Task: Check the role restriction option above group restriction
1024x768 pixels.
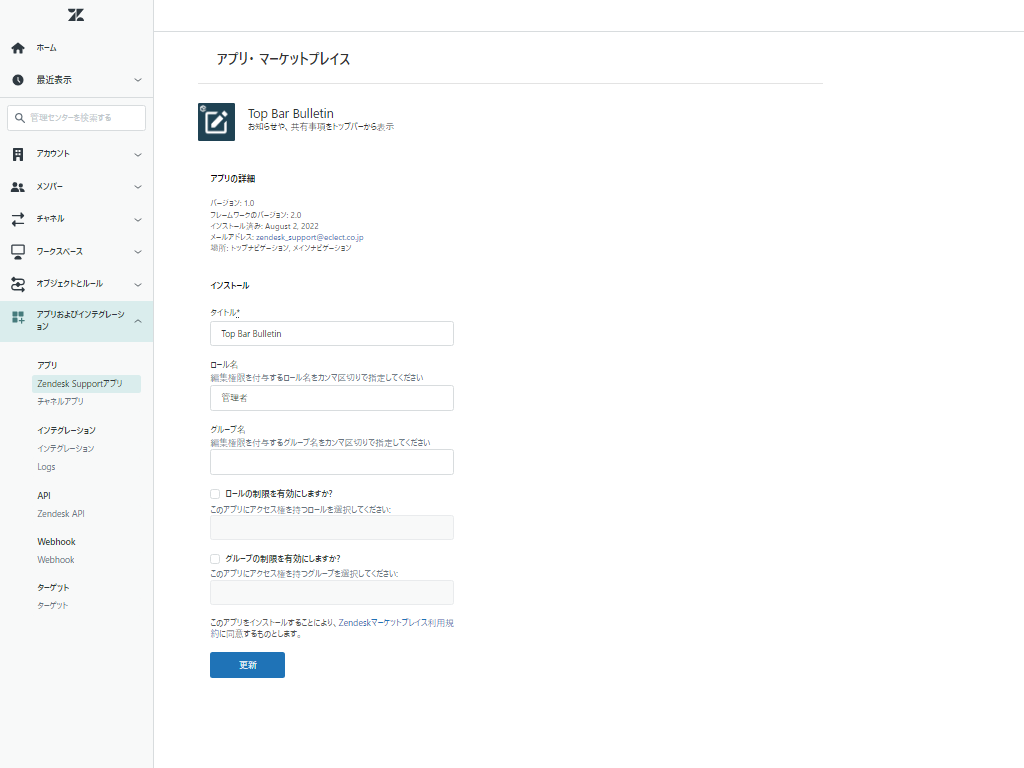Action: 214,493
